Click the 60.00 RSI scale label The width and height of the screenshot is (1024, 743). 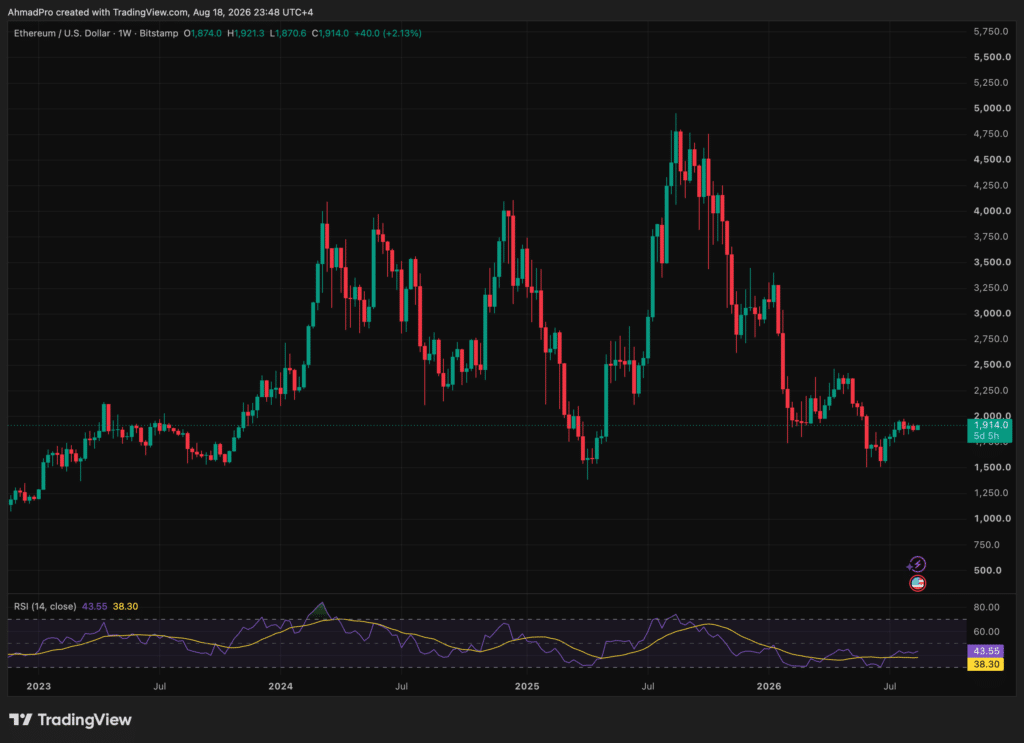(986, 631)
